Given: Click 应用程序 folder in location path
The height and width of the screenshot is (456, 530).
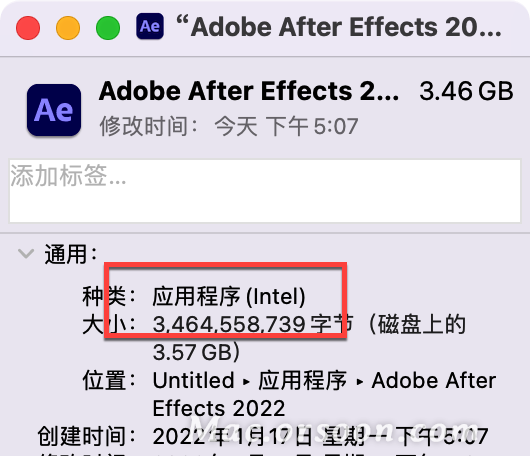Looking at the screenshot, I should (303, 380).
